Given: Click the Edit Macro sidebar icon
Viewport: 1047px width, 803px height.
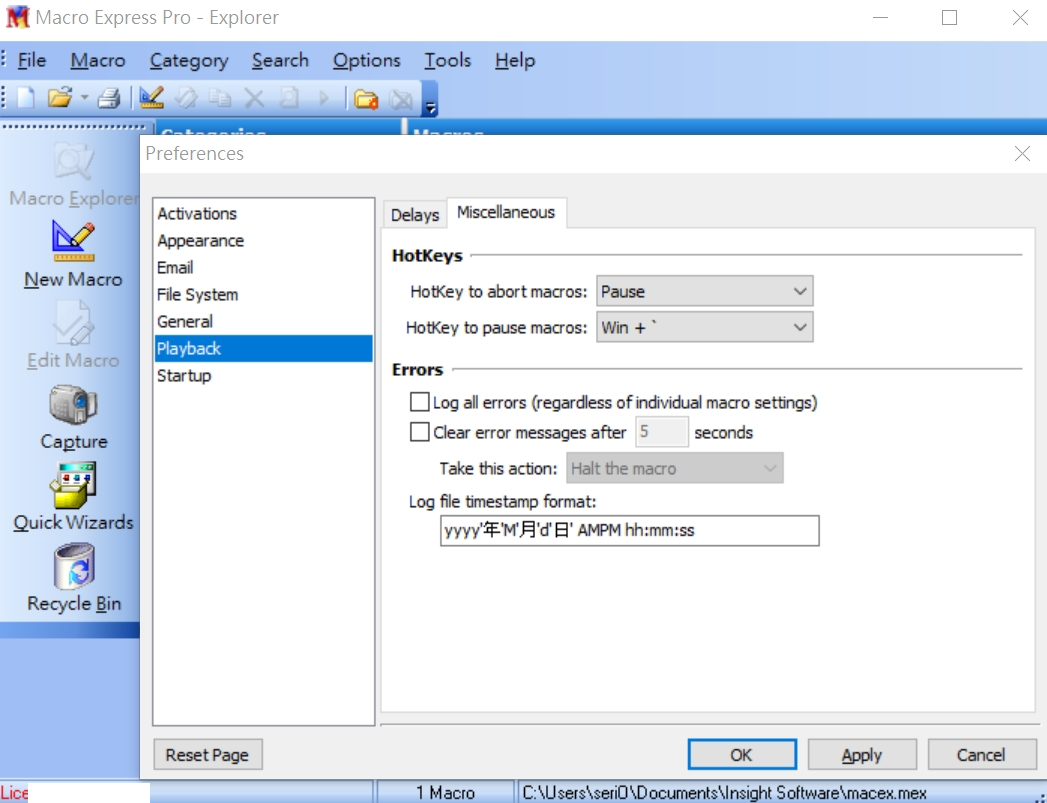Looking at the screenshot, I should pyautogui.click(x=73, y=322).
